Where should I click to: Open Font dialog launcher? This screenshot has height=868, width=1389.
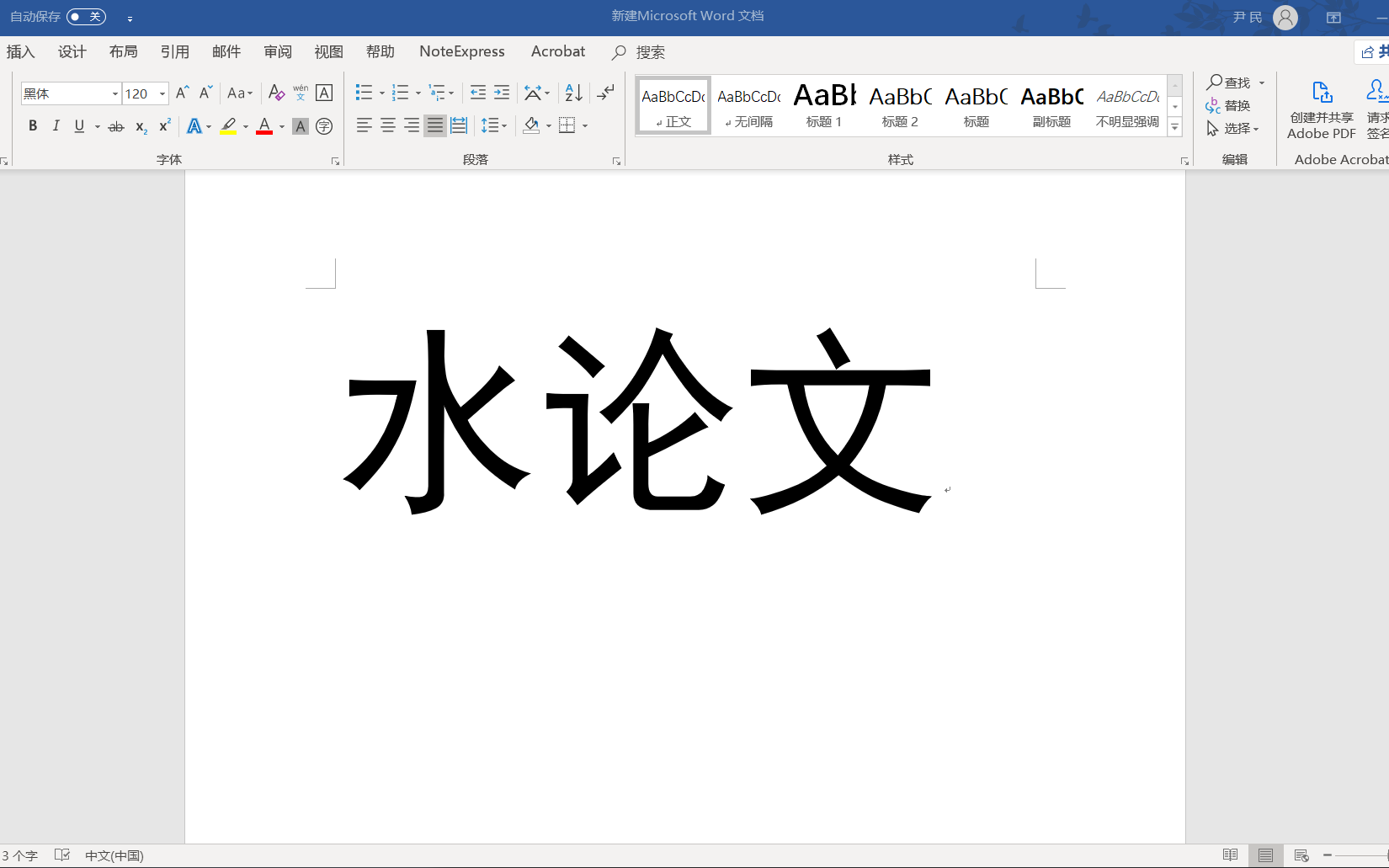click(335, 161)
